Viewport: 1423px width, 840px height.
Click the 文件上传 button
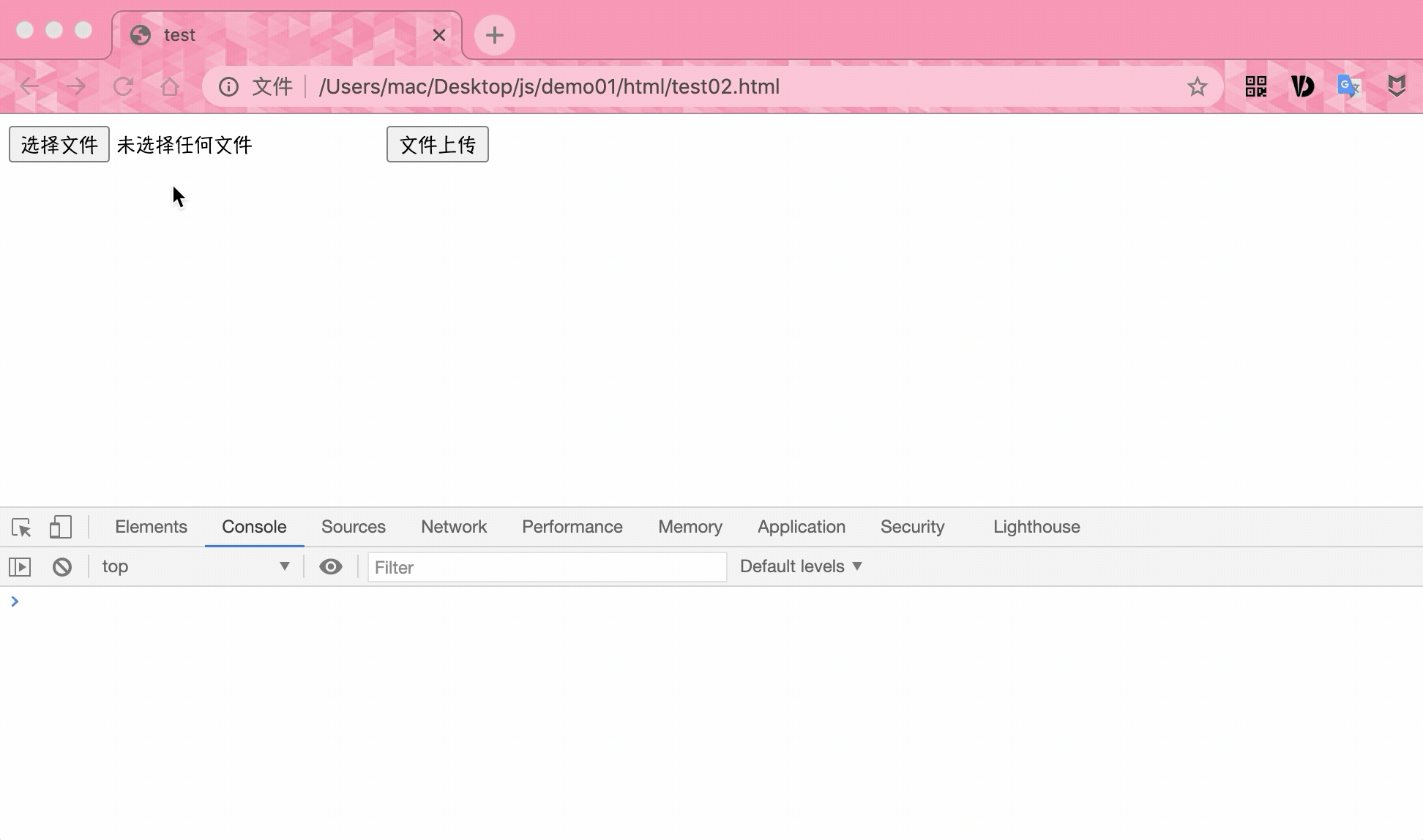[437, 144]
